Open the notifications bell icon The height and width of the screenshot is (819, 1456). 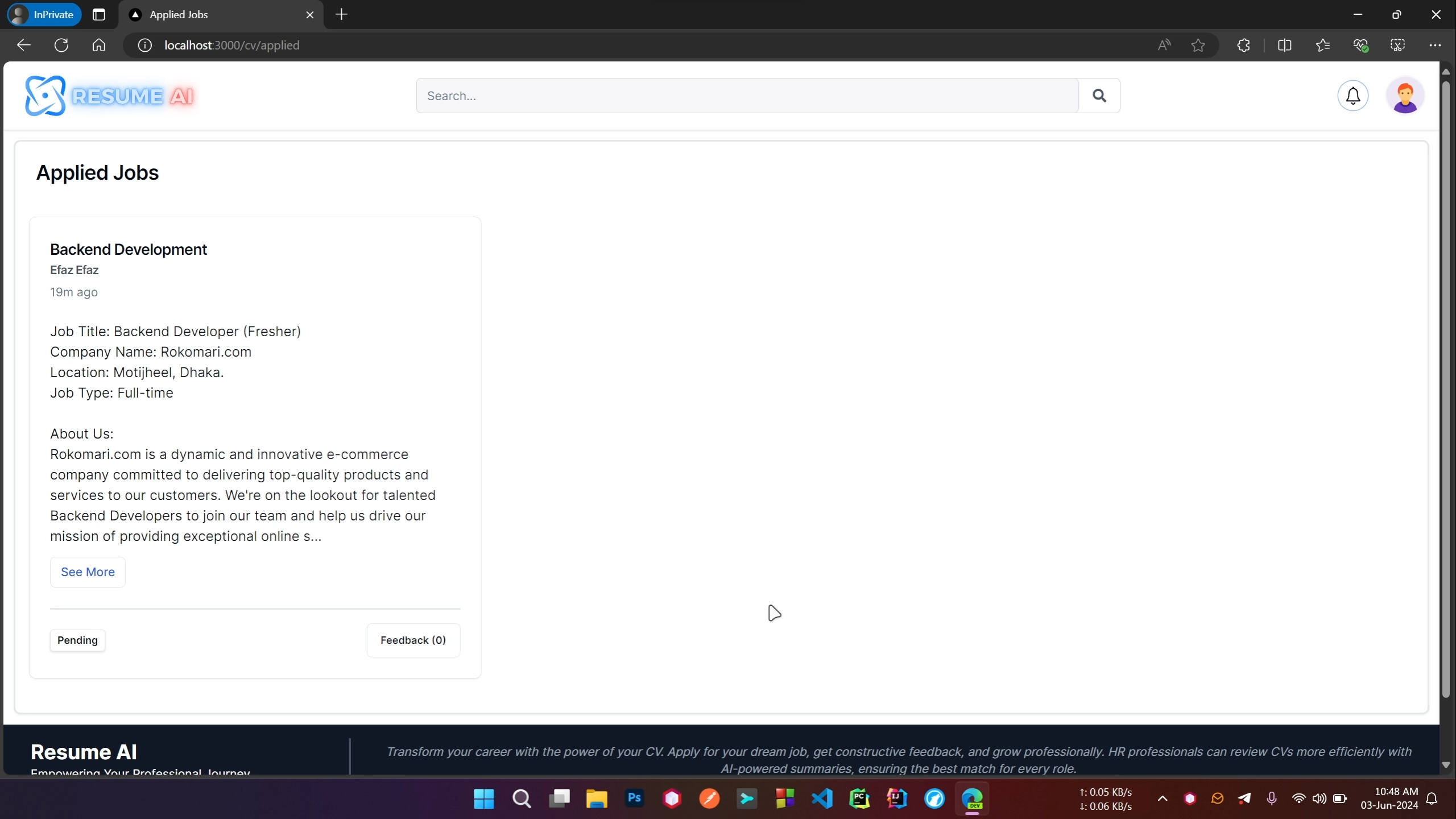[x=1352, y=96]
